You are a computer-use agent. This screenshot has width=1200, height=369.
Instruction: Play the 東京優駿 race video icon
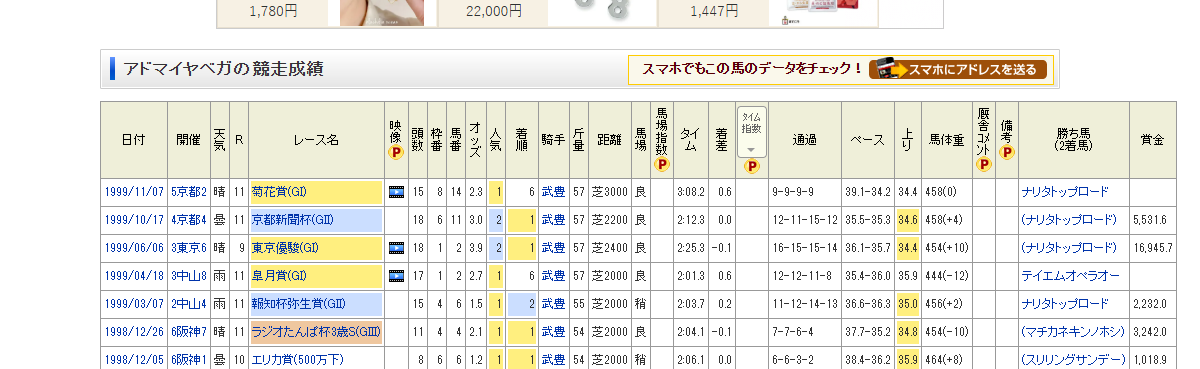(396, 247)
